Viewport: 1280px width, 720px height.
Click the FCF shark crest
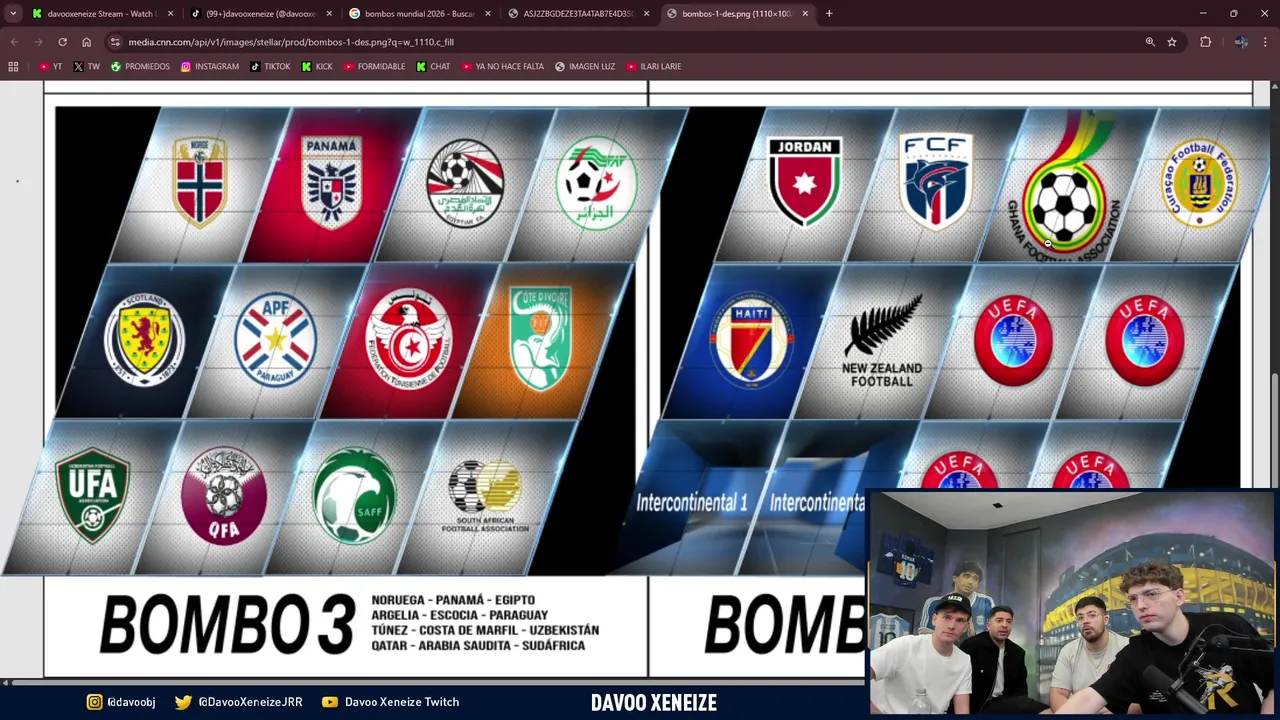click(x=936, y=183)
